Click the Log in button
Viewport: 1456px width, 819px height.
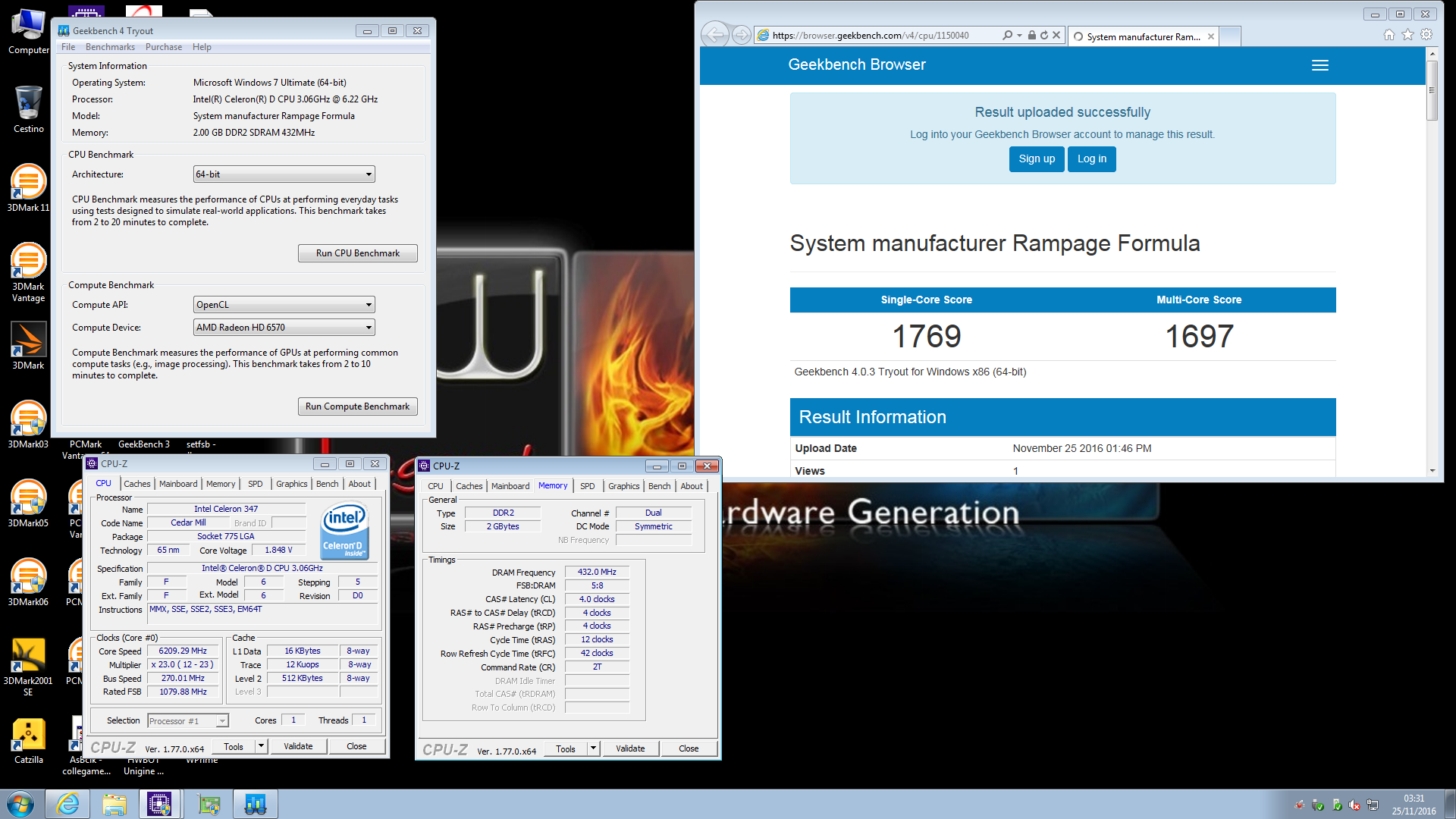tap(1092, 159)
